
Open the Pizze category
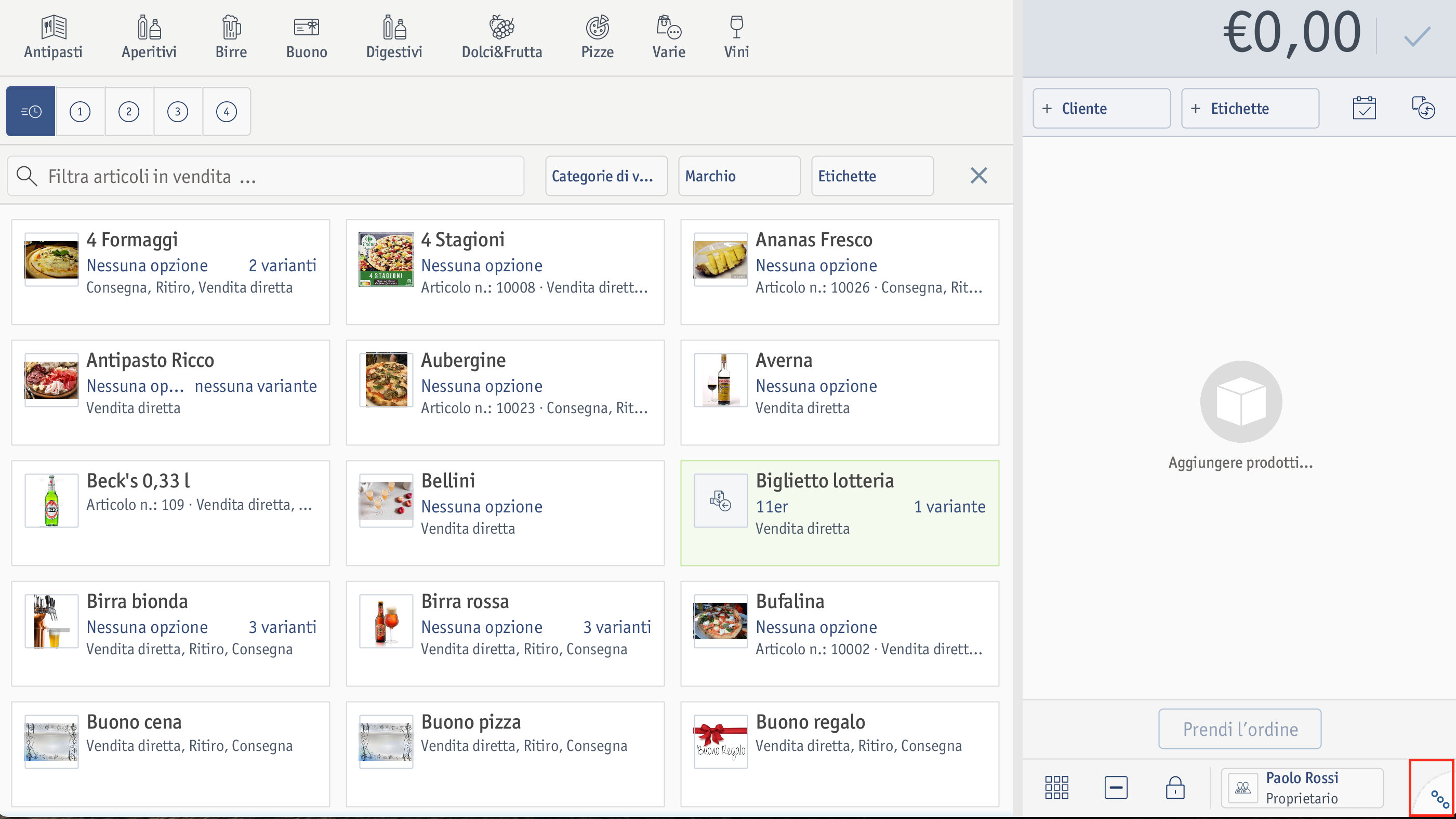click(598, 37)
